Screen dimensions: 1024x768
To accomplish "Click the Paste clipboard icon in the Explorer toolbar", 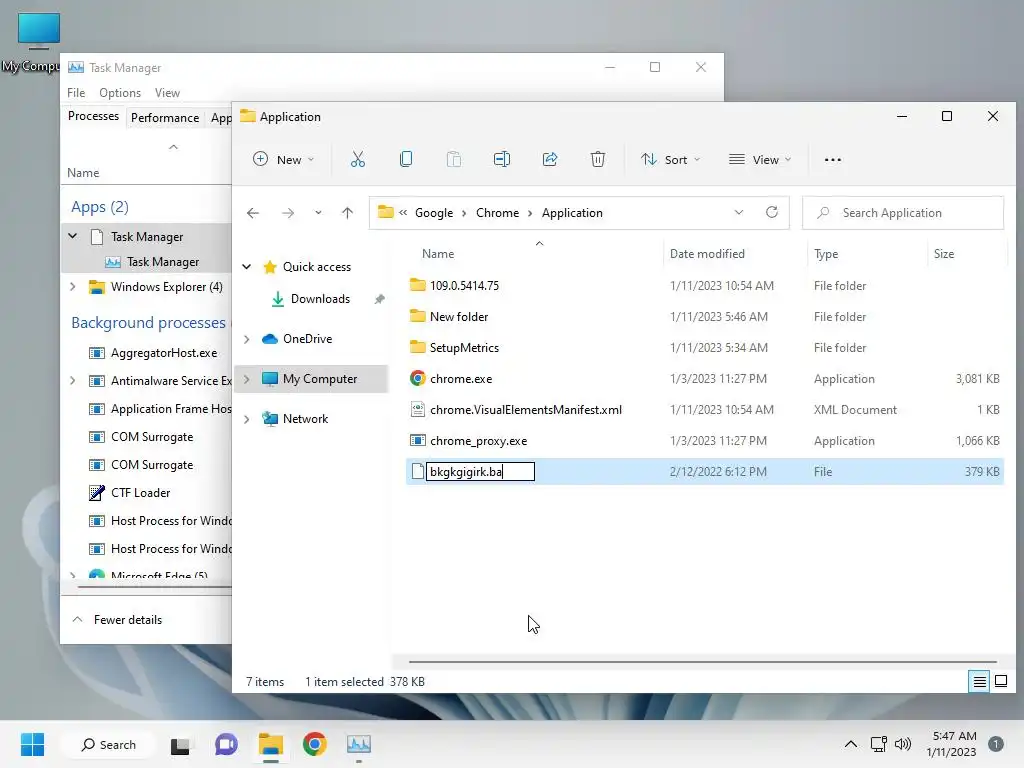I will tap(454, 159).
